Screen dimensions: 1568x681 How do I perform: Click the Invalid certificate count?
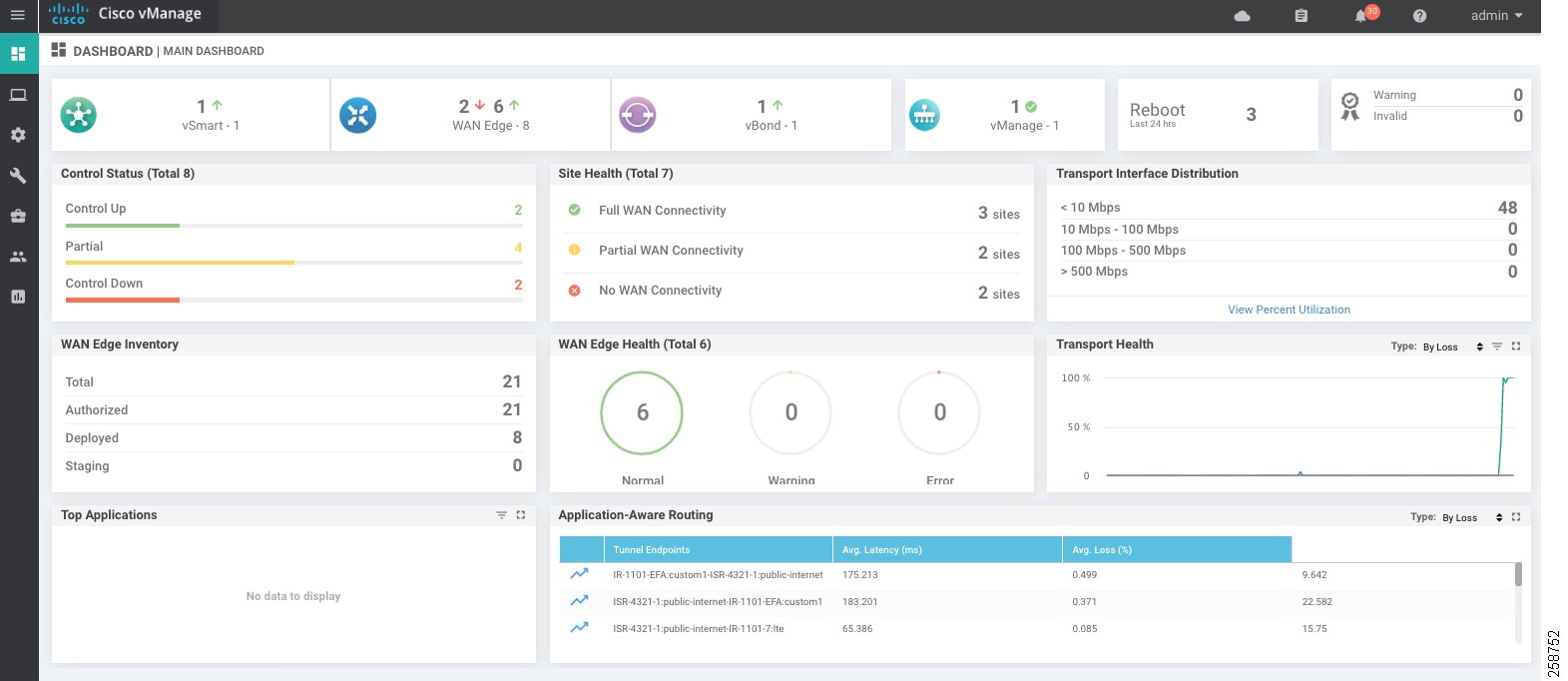coord(1518,116)
